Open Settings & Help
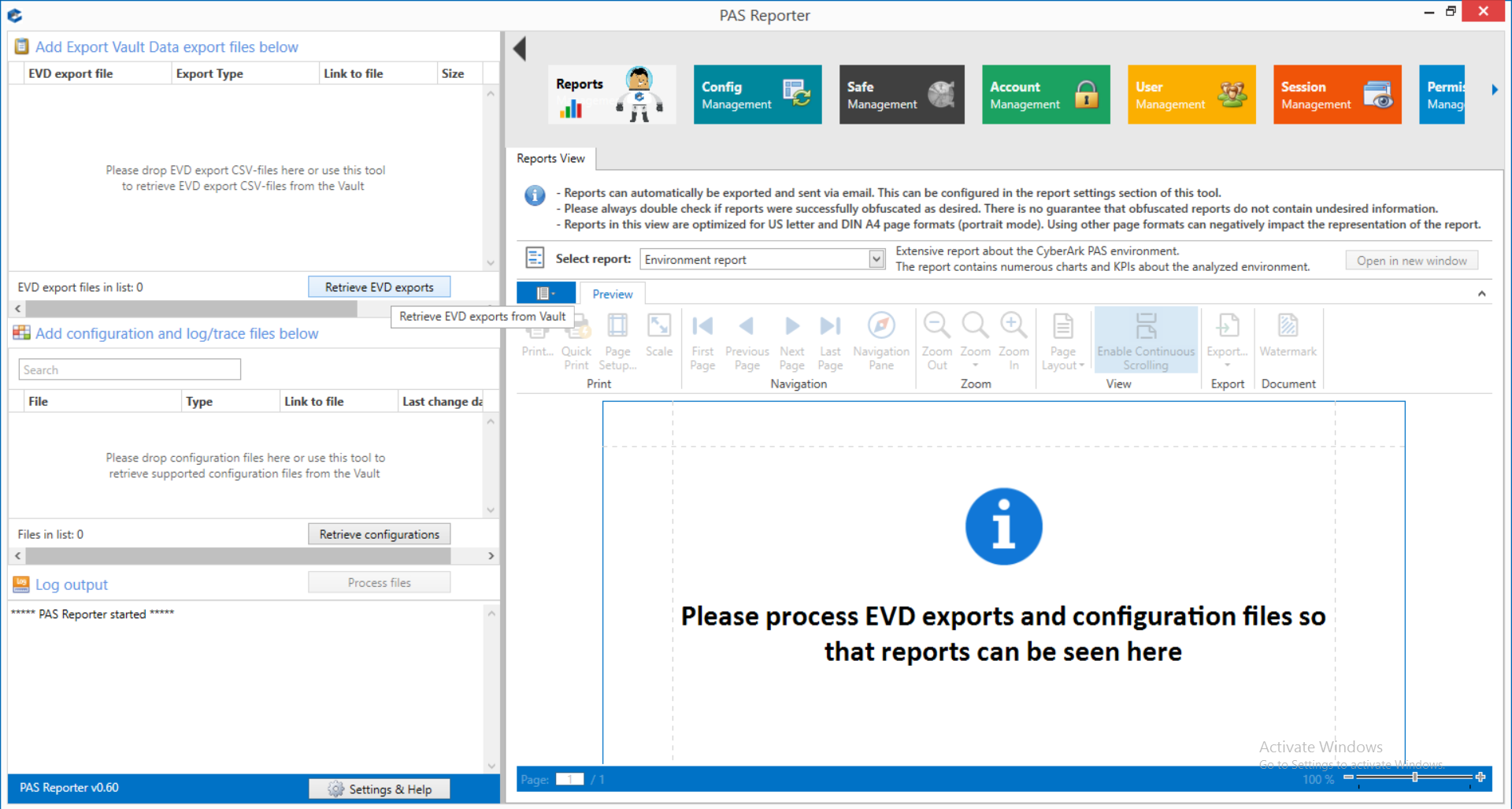 coord(380,789)
